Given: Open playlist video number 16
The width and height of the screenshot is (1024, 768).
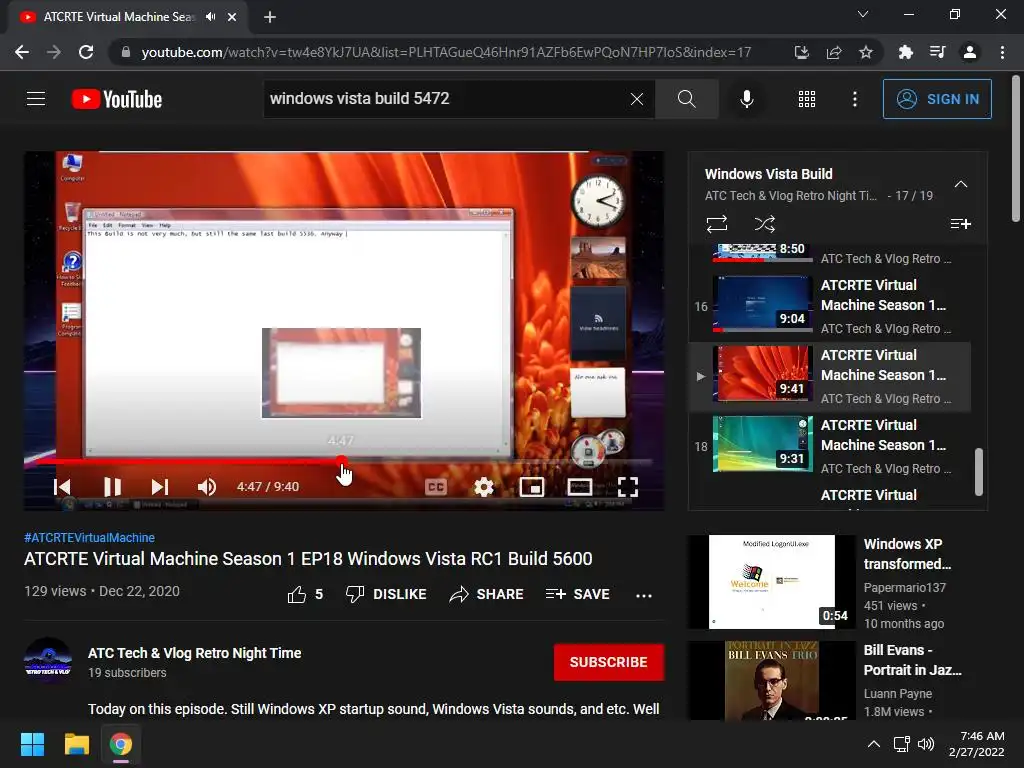Looking at the screenshot, I should click(x=829, y=306).
